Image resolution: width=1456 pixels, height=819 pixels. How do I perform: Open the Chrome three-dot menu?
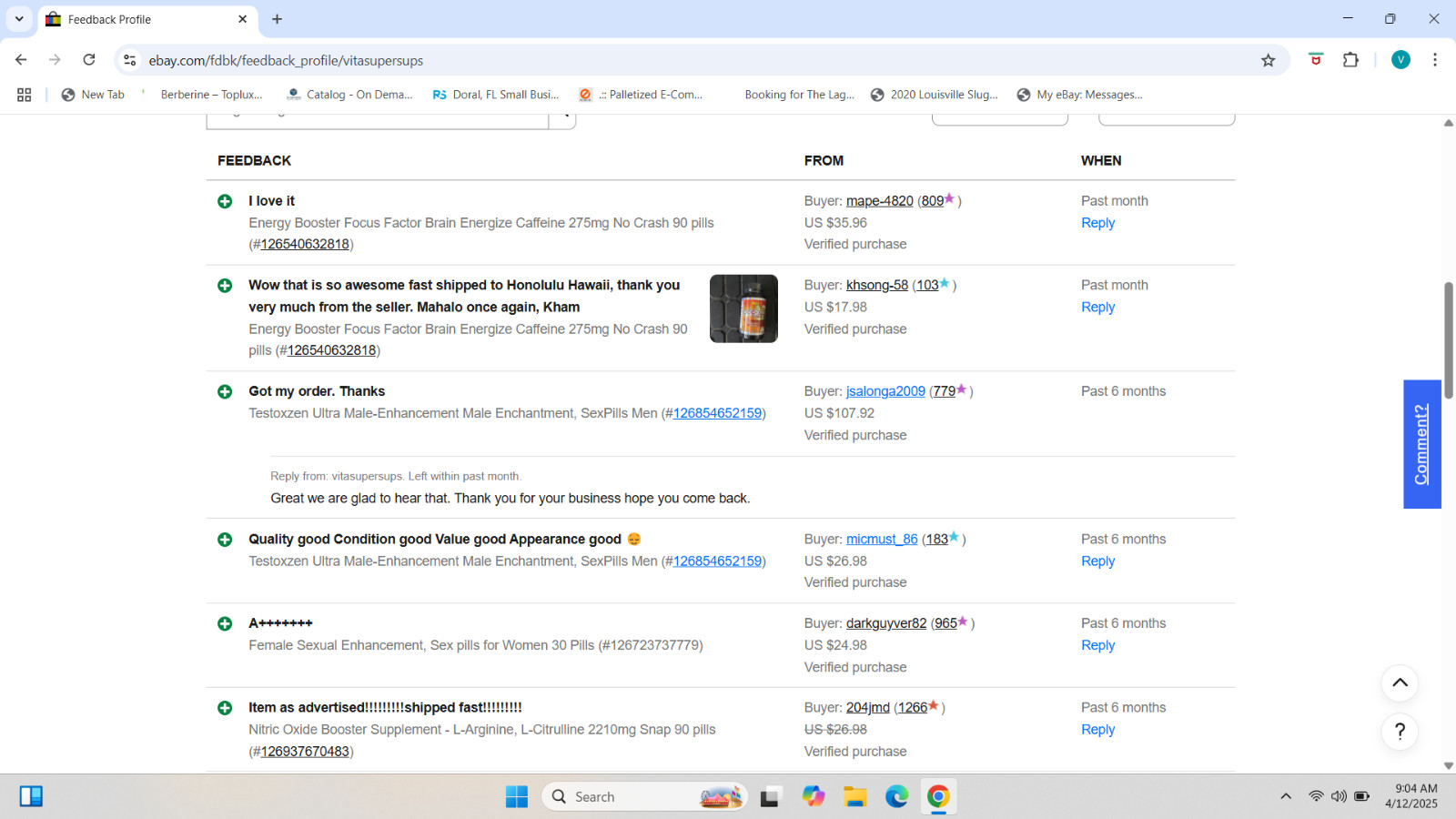[1435, 60]
